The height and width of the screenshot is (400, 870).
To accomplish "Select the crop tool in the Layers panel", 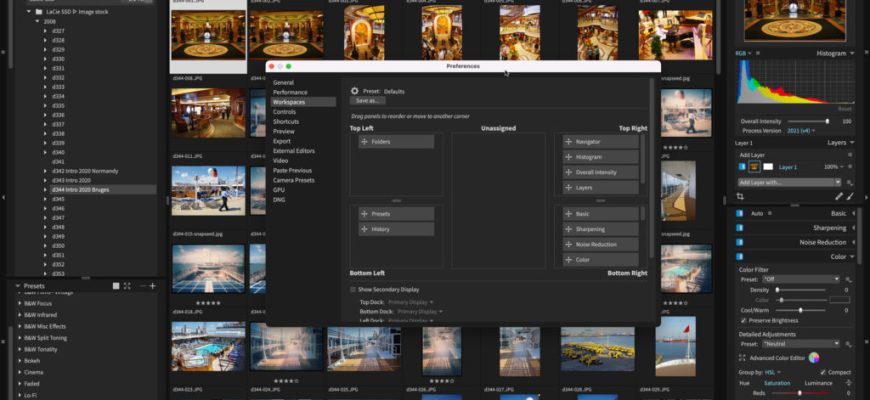I will click(740, 196).
